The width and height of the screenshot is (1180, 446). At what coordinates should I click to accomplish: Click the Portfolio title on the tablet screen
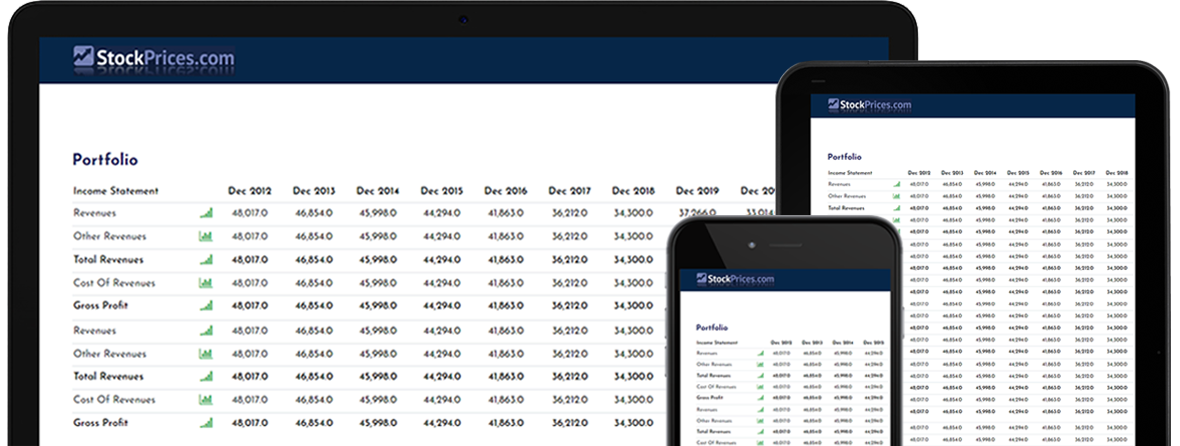coord(844,157)
